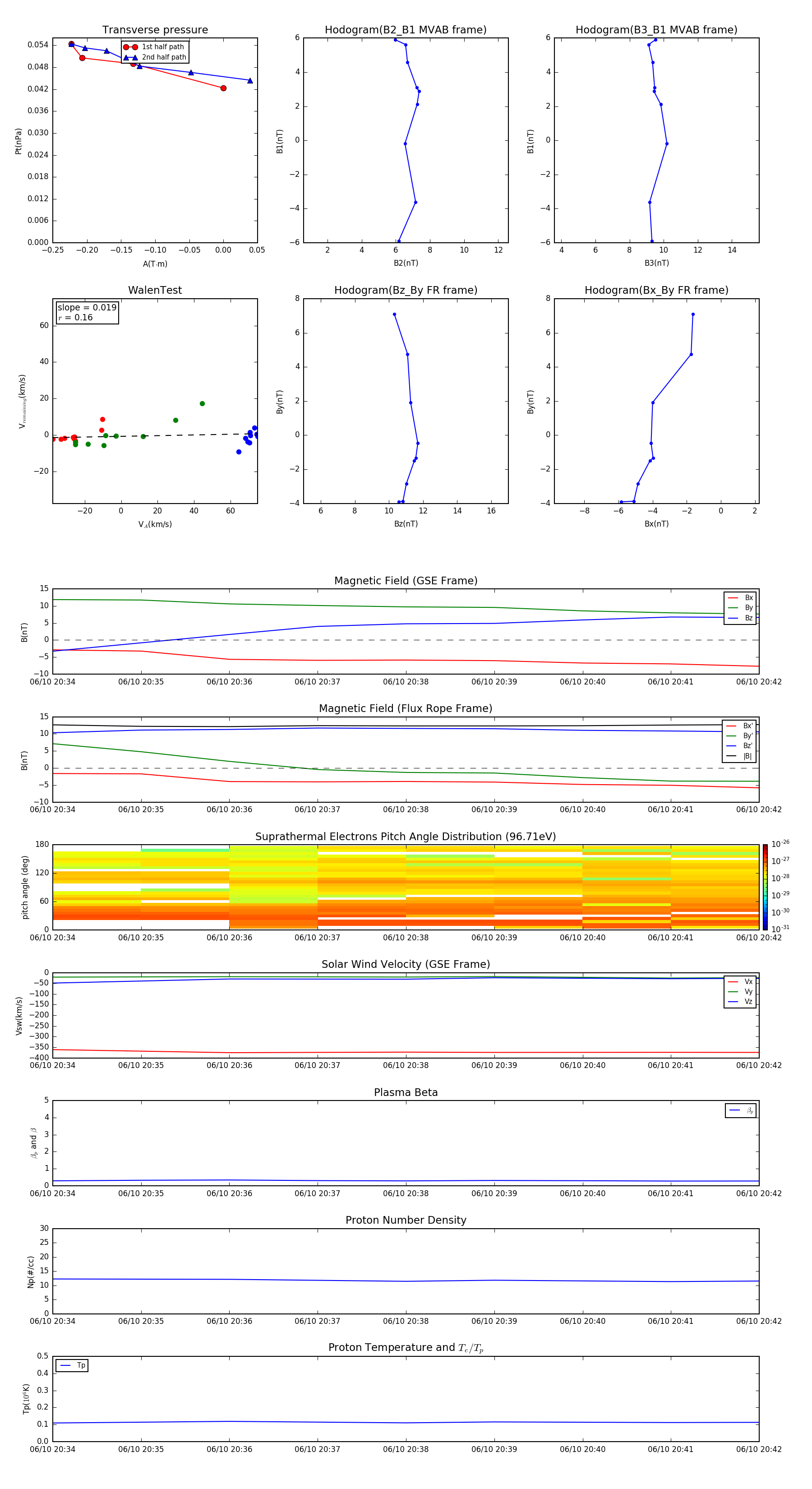Click the rightmost blue triangle in Transverse pressure
This screenshot has width=812, height=1489.
point(249,80)
